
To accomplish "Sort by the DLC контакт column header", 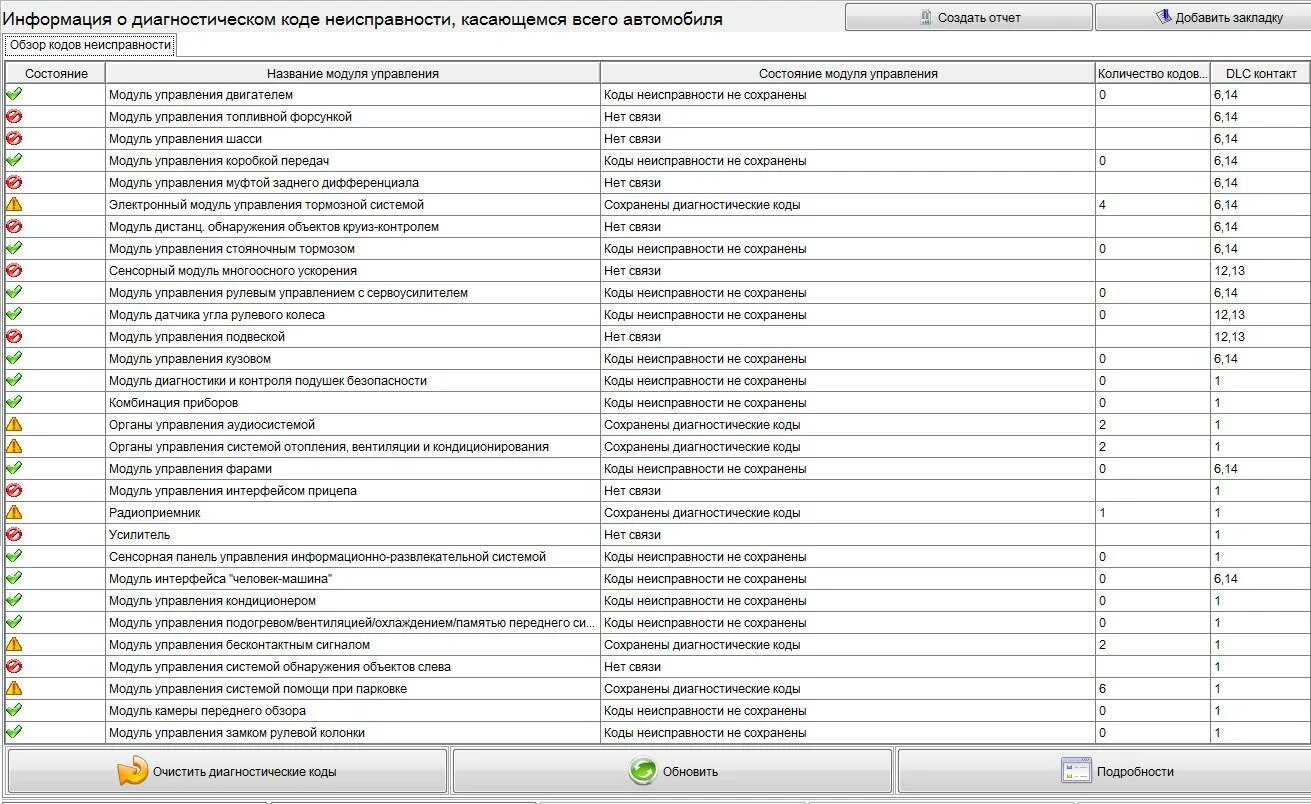I will pos(1261,73).
